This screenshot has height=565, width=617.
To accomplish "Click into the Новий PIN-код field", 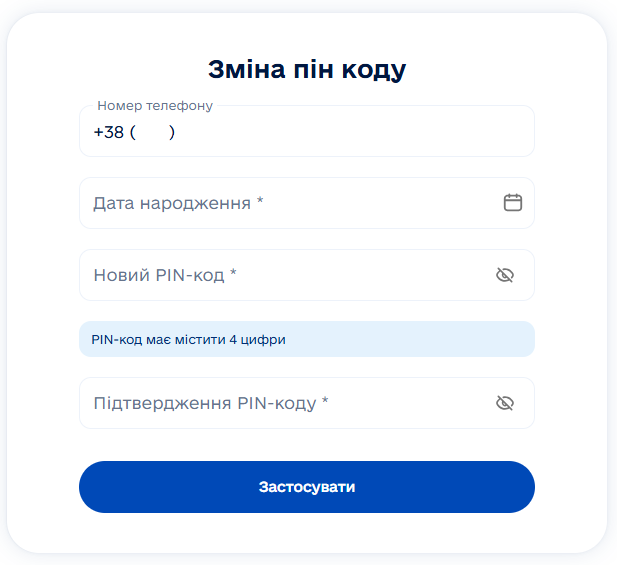I will 307,275.
